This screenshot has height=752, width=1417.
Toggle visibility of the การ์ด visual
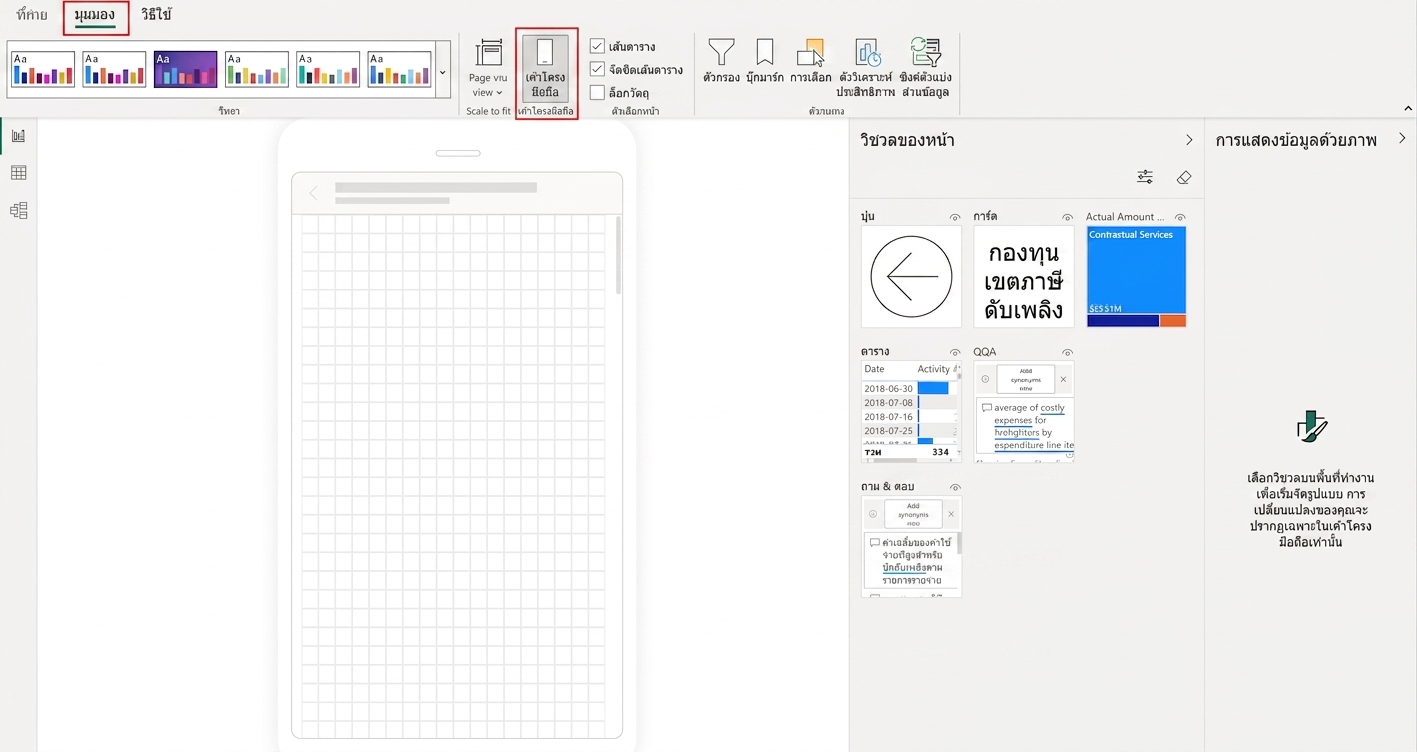(x=1067, y=217)
